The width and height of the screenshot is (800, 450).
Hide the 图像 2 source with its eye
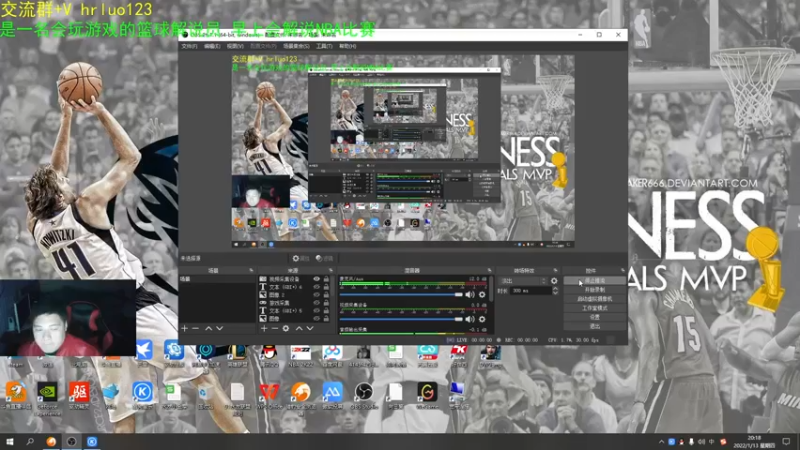coord(316,294)
